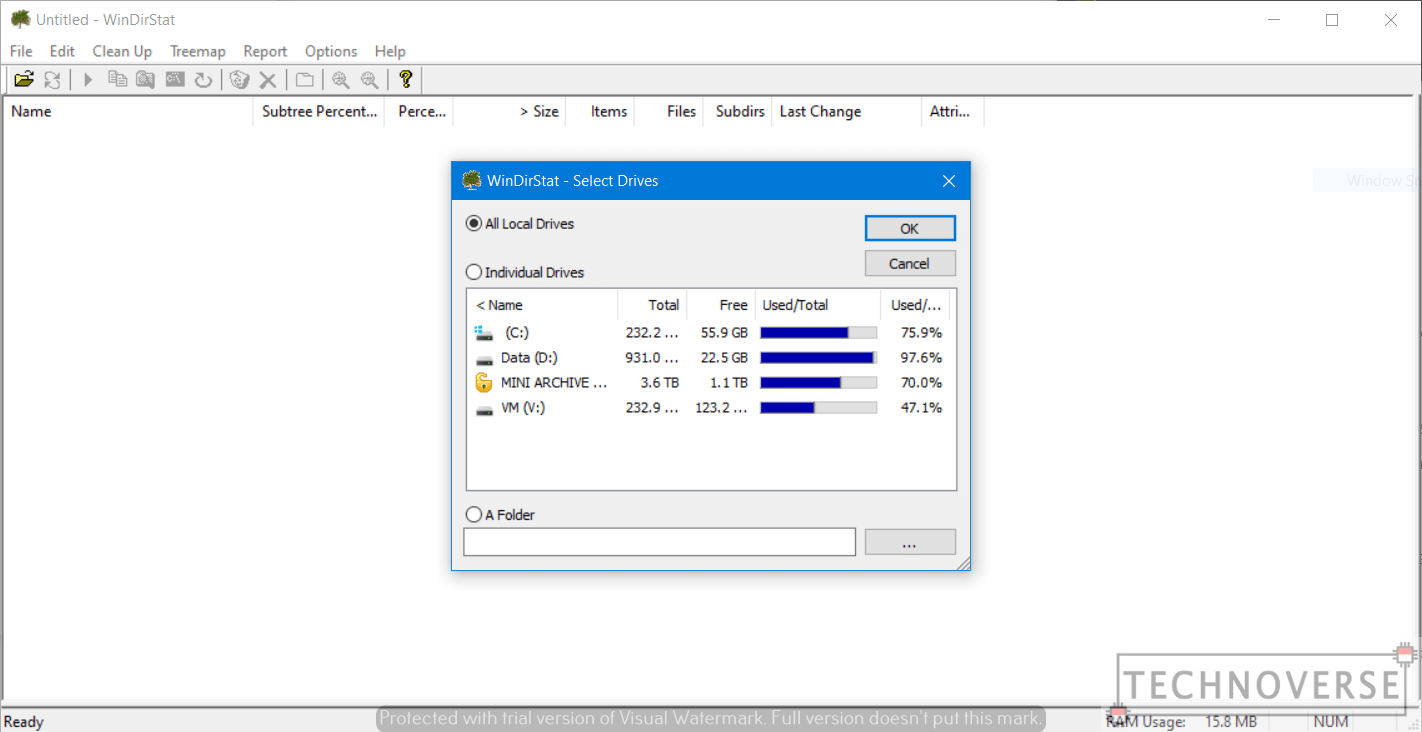This screenshot has height=732, width=1422.
Task: Click the C: drive Windows icon
Action: [484, 333]
